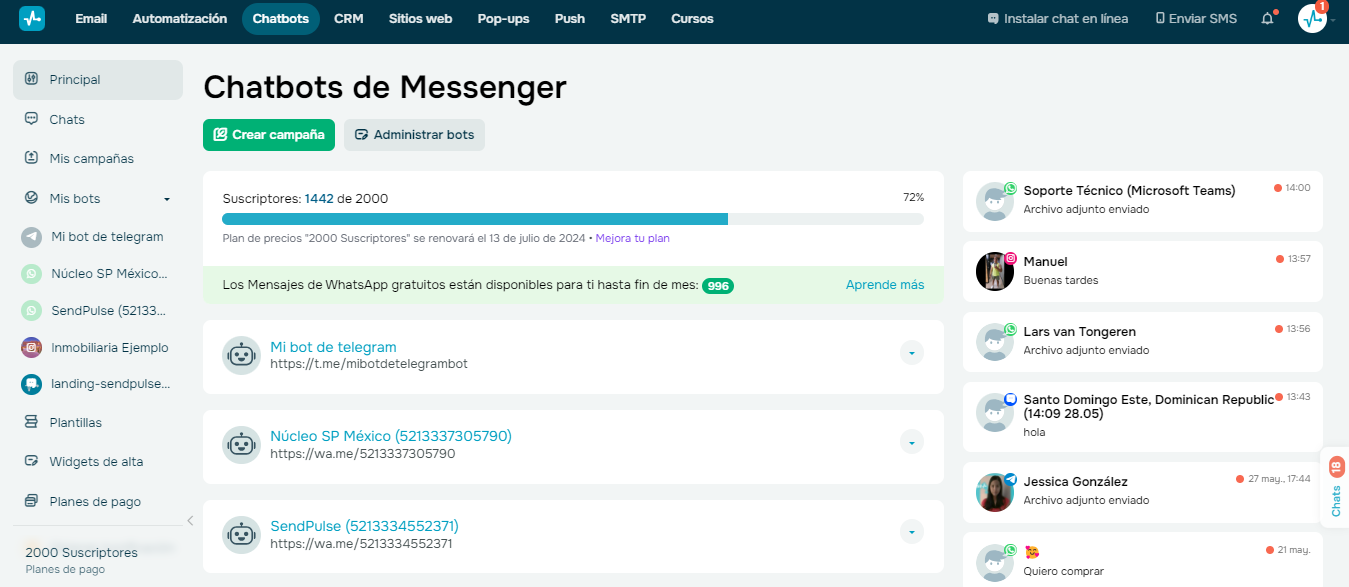
Task: Click the Aprende más link
Action: (885, 285)
